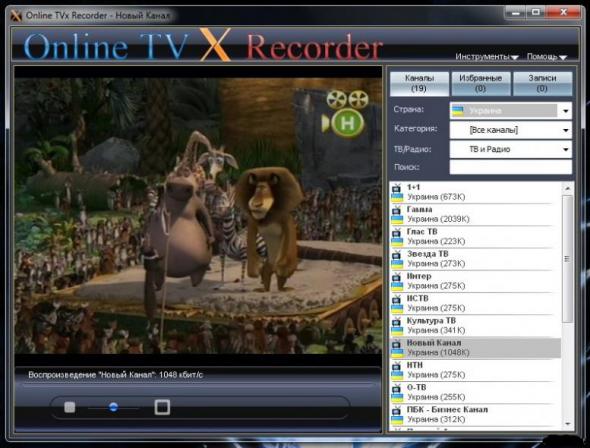Click the TV icon beside ПБК
Image resolution: width=590 pixels, height=448 pixels.
pyautogui.click(x=397, y=410)
